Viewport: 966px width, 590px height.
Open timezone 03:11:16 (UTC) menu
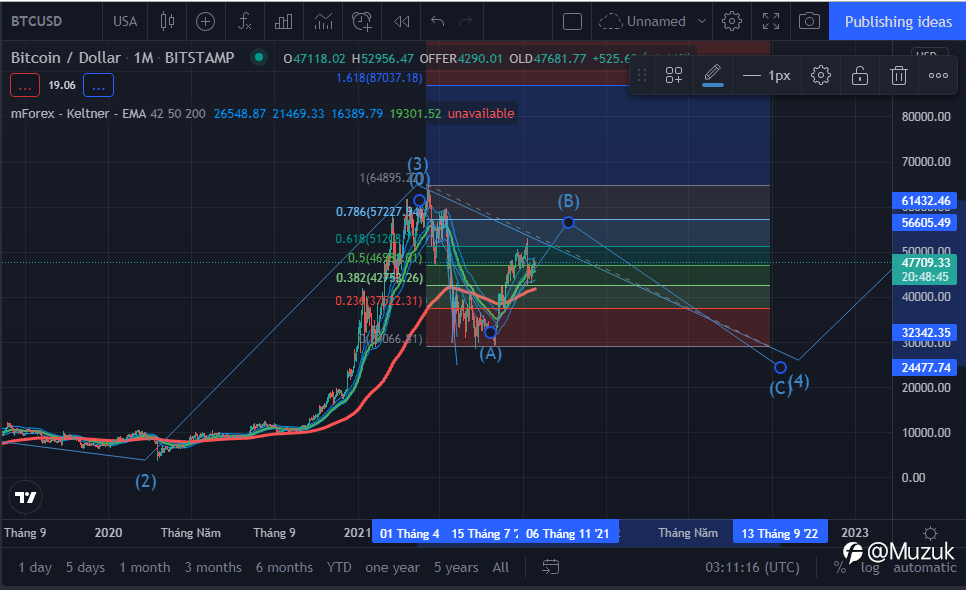(752, 567)
